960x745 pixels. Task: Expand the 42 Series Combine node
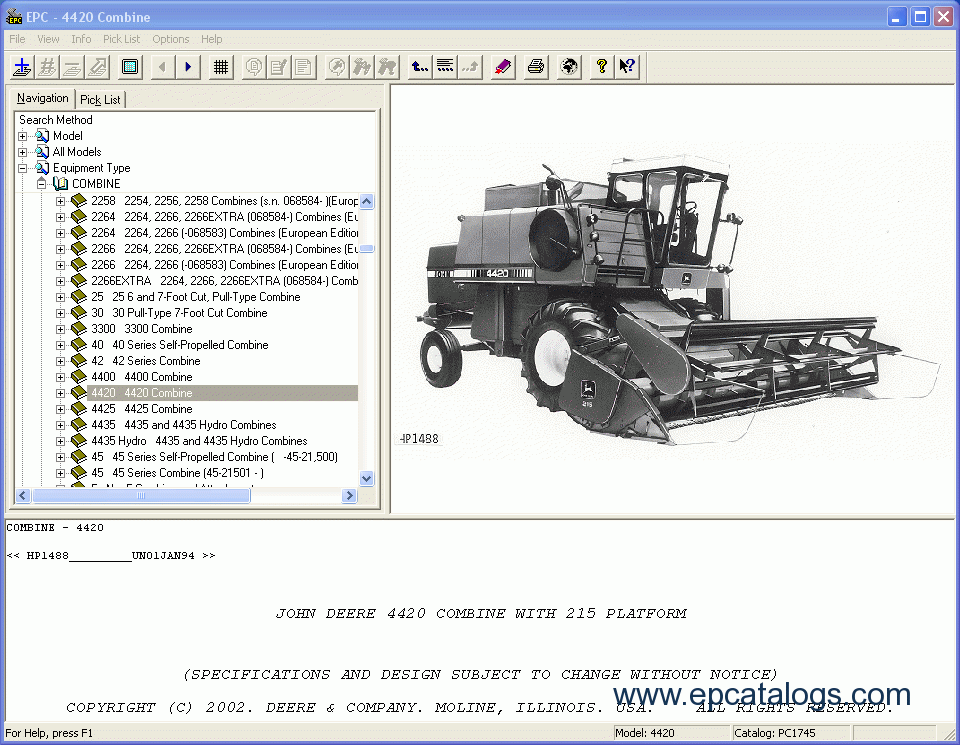[x=60, y=361]
